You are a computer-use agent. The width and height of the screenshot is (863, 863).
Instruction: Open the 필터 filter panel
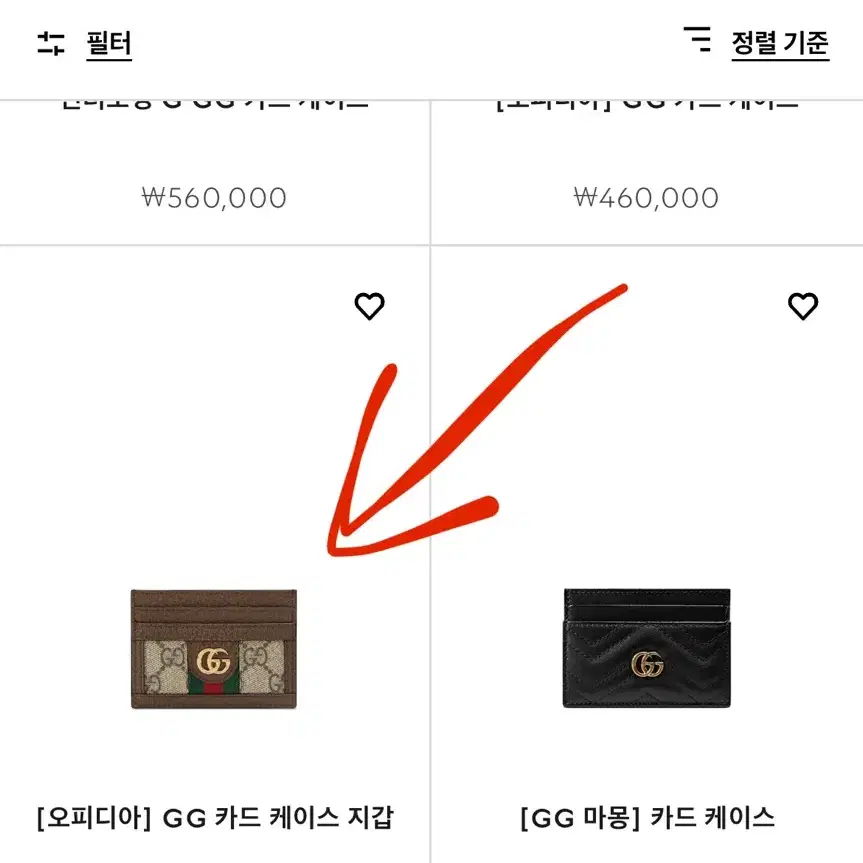click(x=109, y=44)
